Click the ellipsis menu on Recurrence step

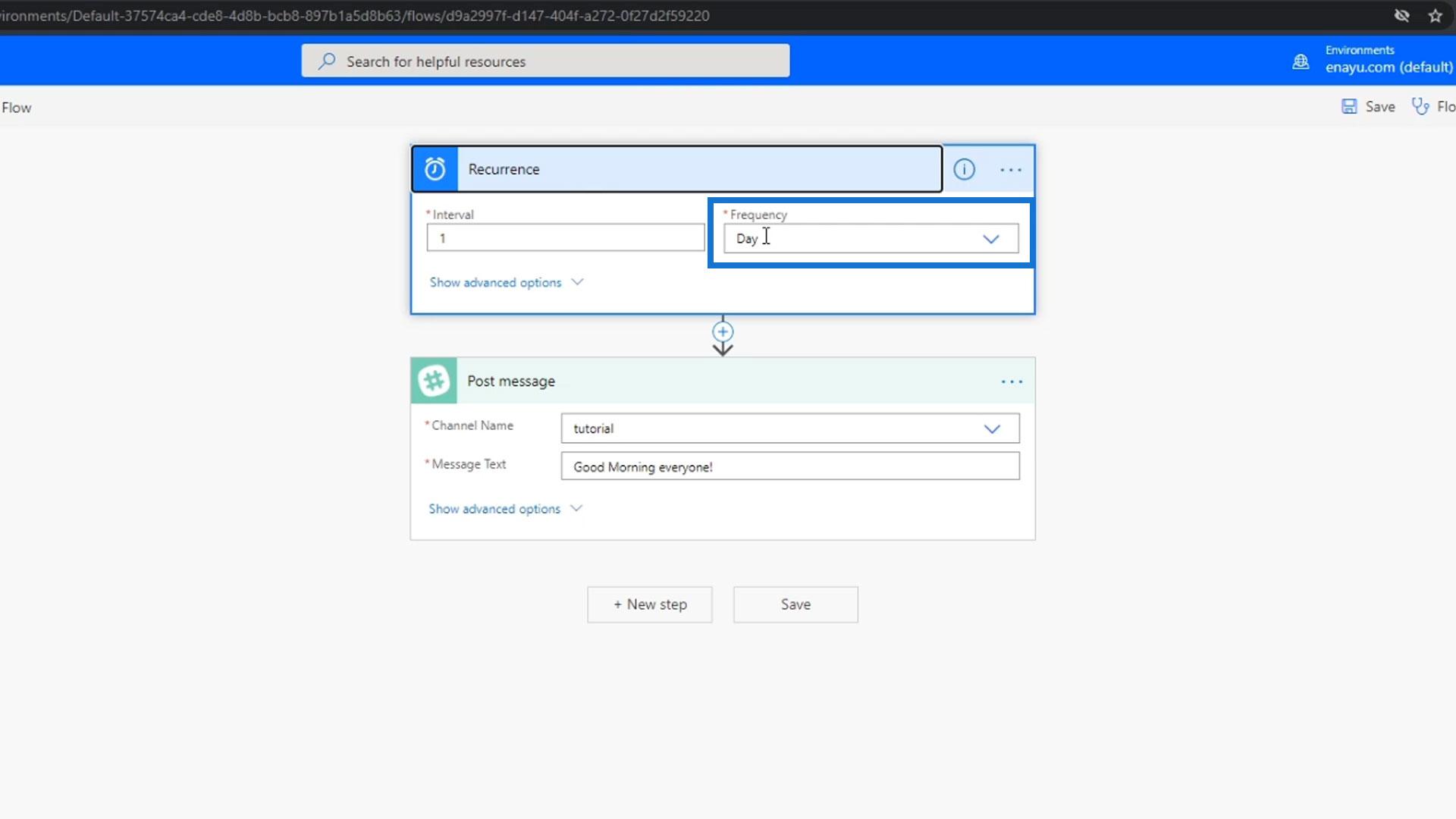coord(1010,169)
